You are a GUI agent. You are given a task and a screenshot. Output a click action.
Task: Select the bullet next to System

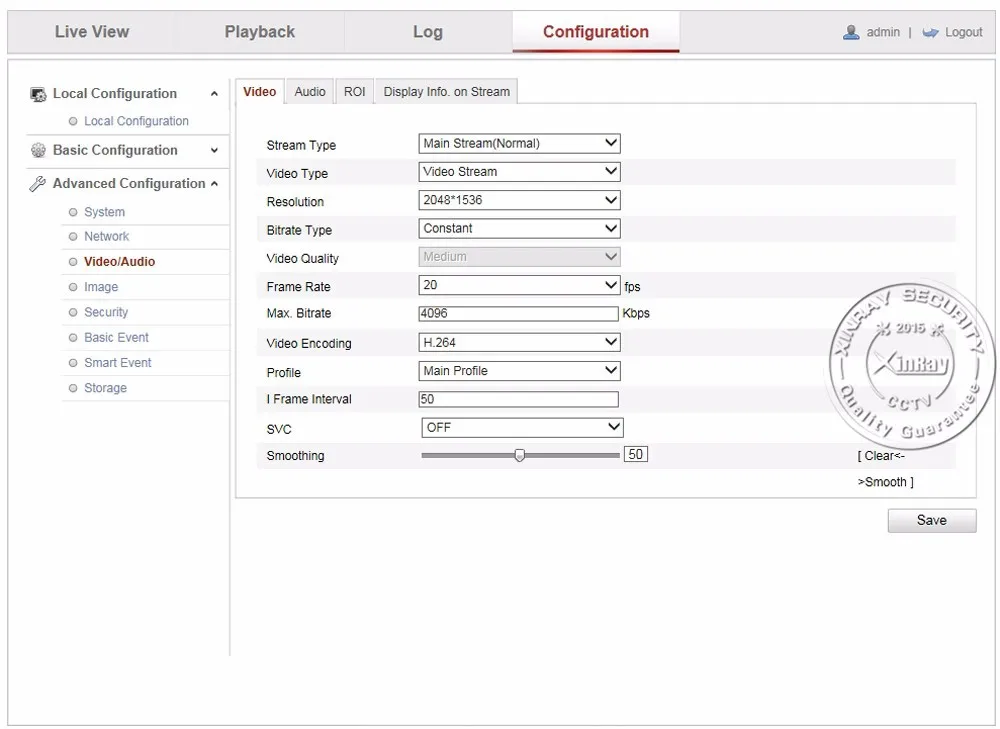[73, 212]
